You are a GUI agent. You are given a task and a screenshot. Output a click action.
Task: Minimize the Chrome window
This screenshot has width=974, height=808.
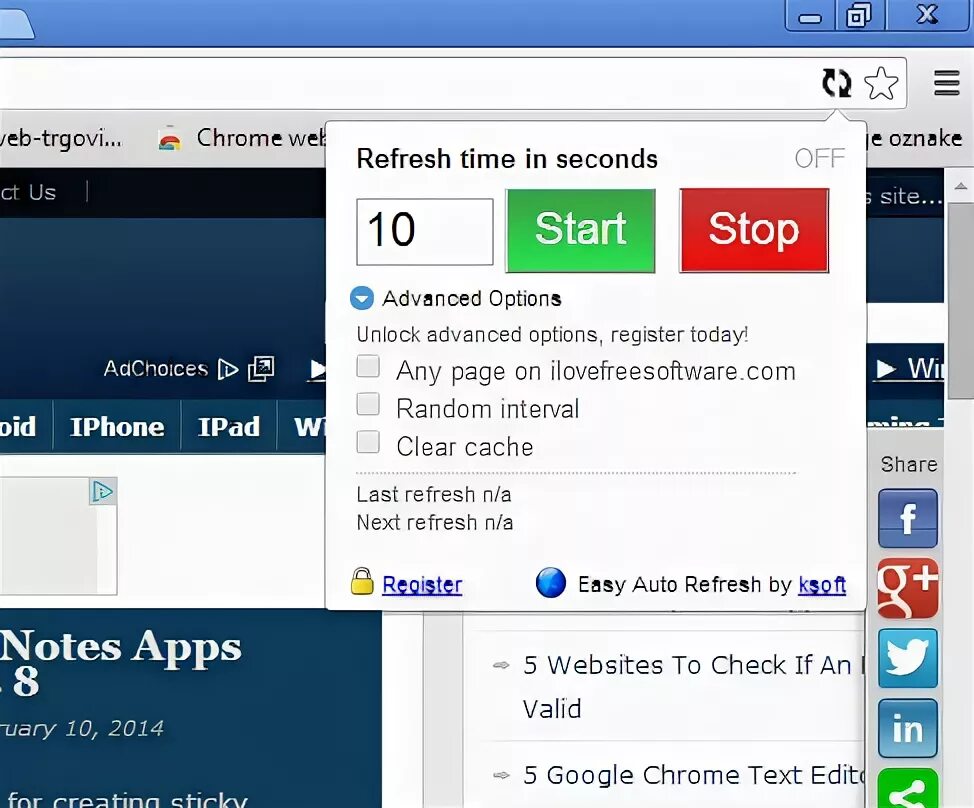click(x=811, y=15)
